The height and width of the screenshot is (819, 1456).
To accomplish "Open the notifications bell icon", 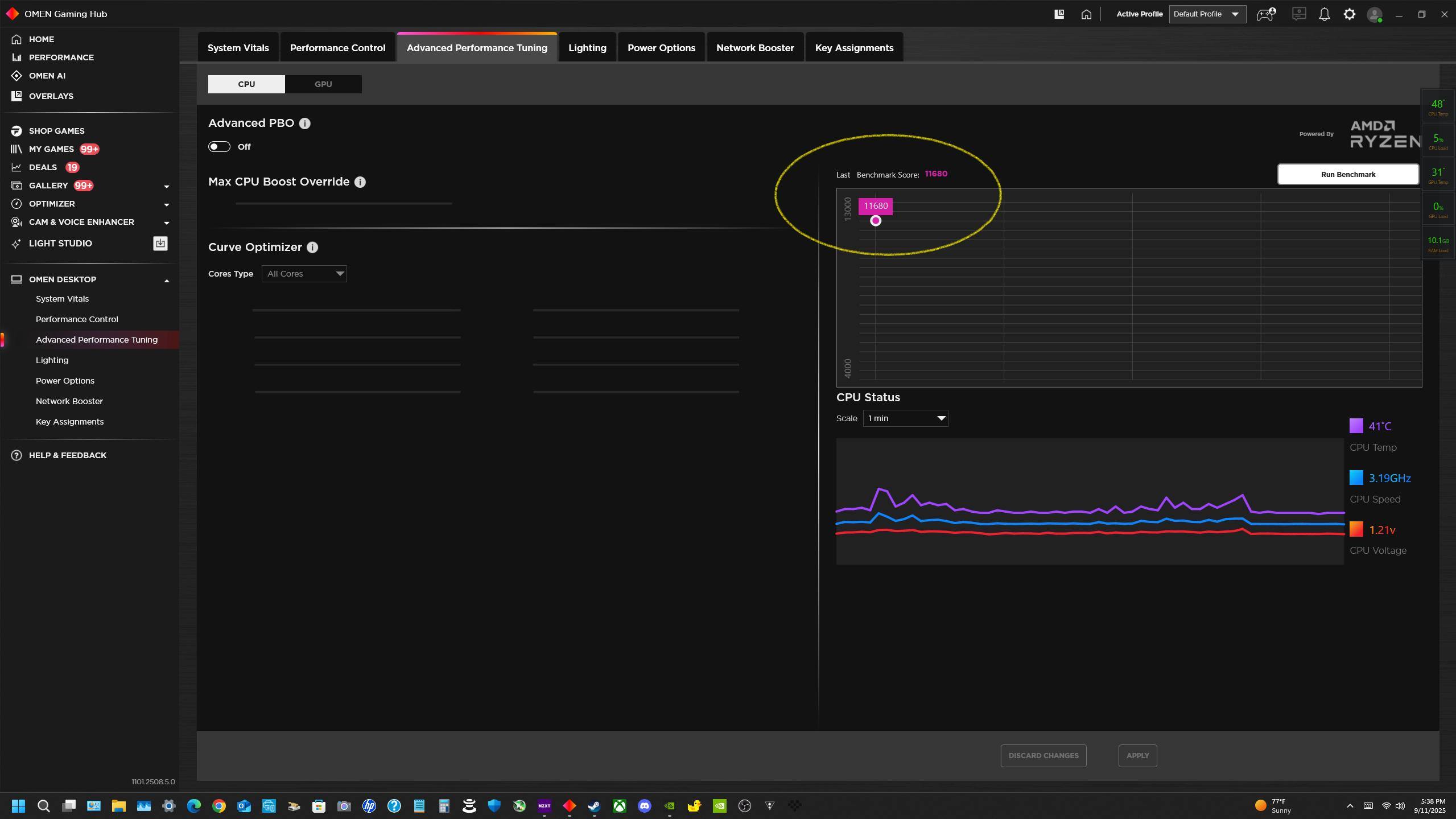I will click(x=1324, y=14).
